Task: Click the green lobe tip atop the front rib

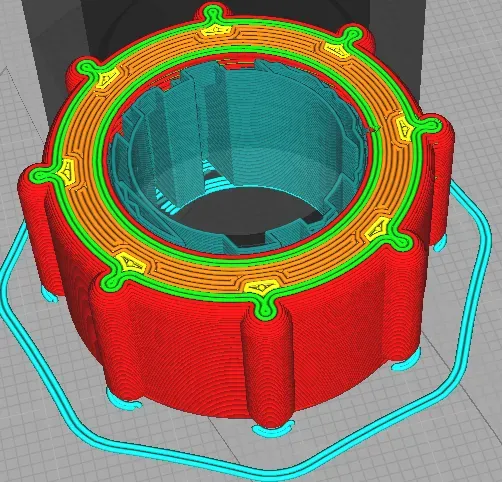Action: pos(265,308)
